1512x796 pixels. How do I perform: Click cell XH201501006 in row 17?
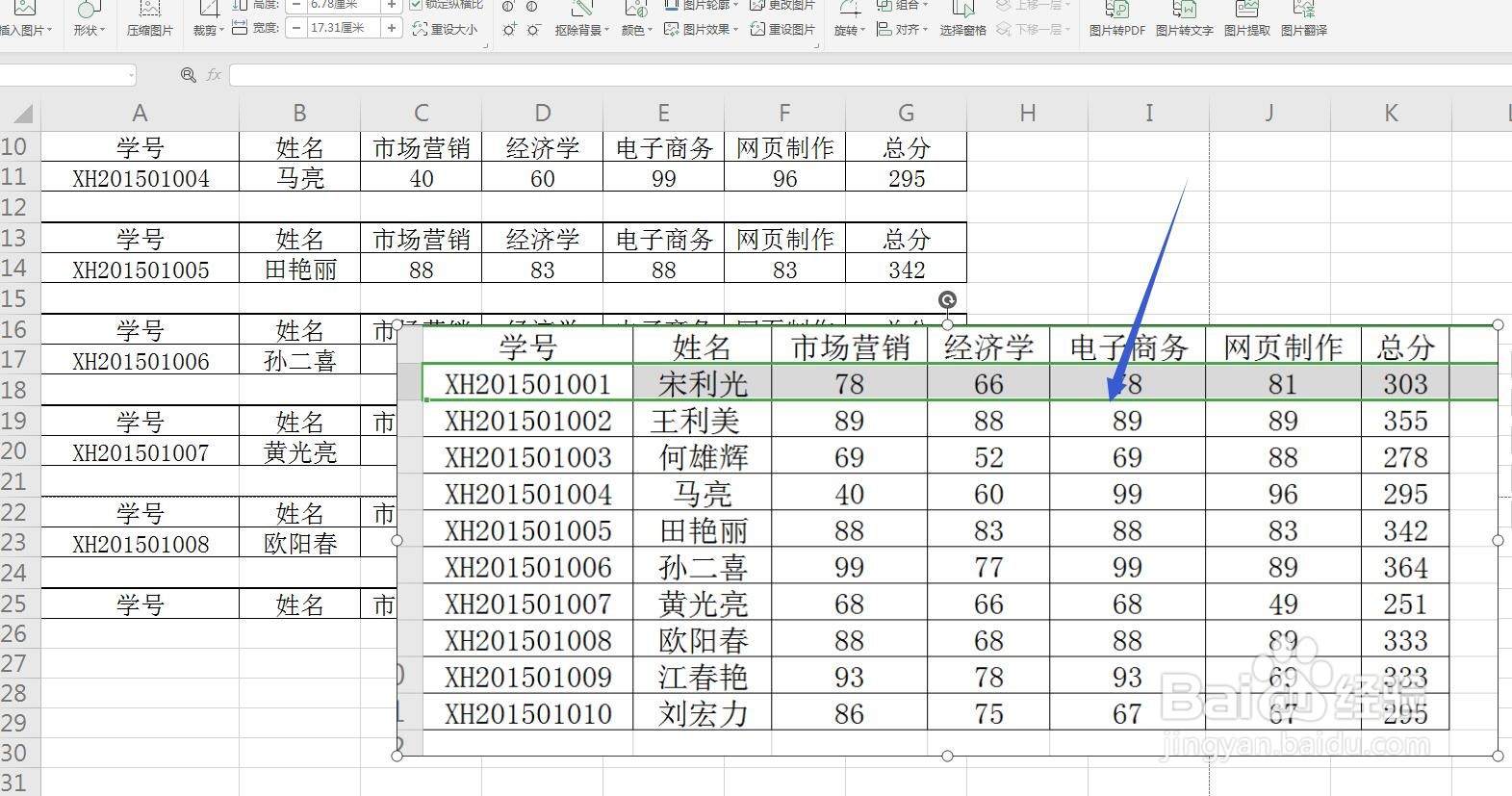tap(141, 361)
